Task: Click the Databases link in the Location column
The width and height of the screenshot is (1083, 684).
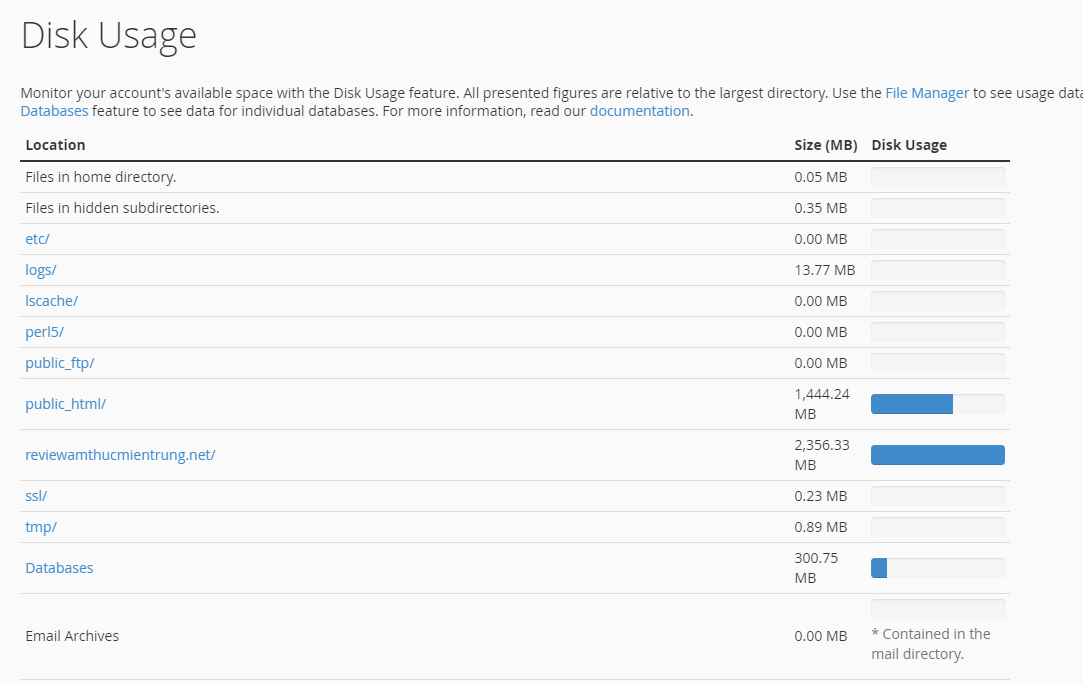Action: tap(59, 568)
